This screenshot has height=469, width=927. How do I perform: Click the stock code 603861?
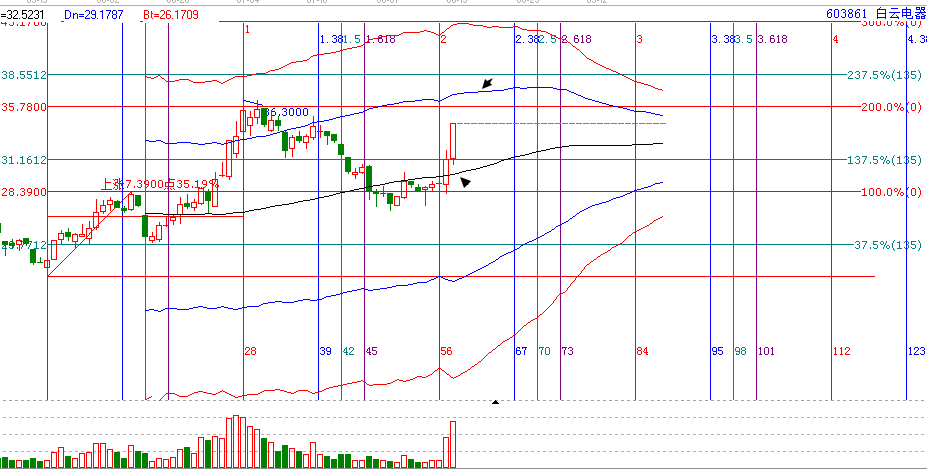click(846, 15)
